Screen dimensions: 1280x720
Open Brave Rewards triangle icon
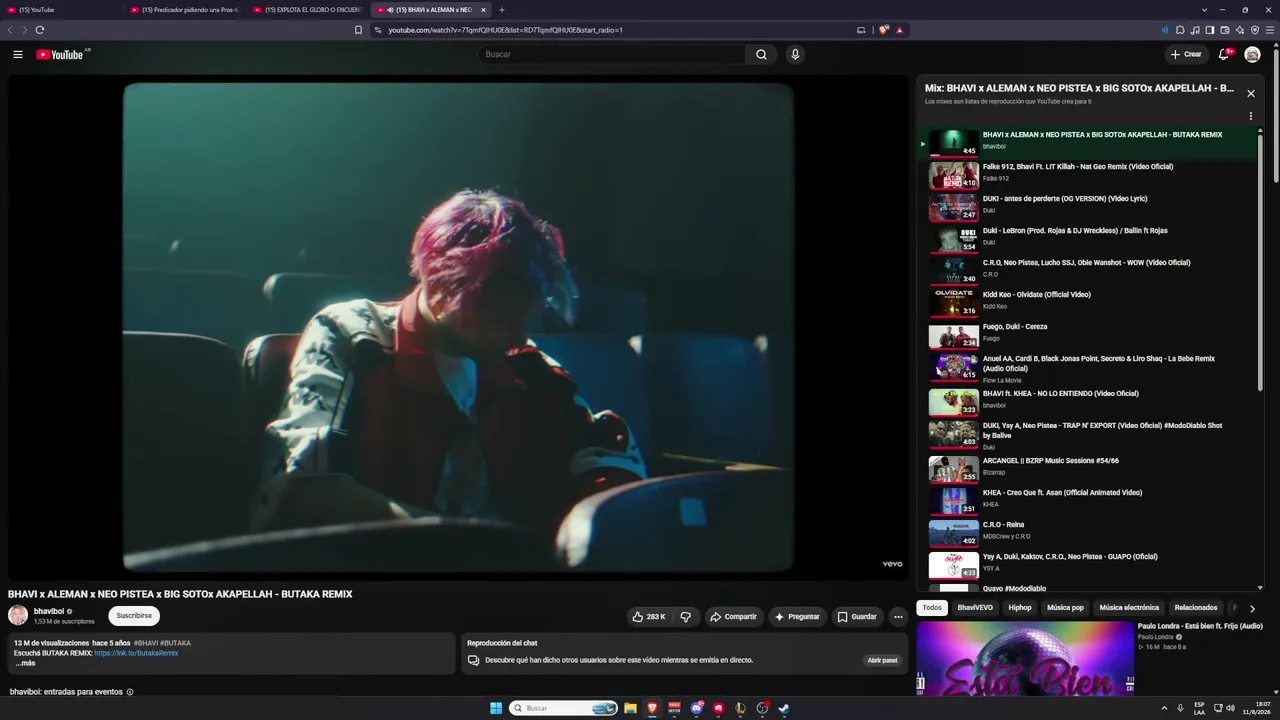pyautogui.click(x=900, y=30)
